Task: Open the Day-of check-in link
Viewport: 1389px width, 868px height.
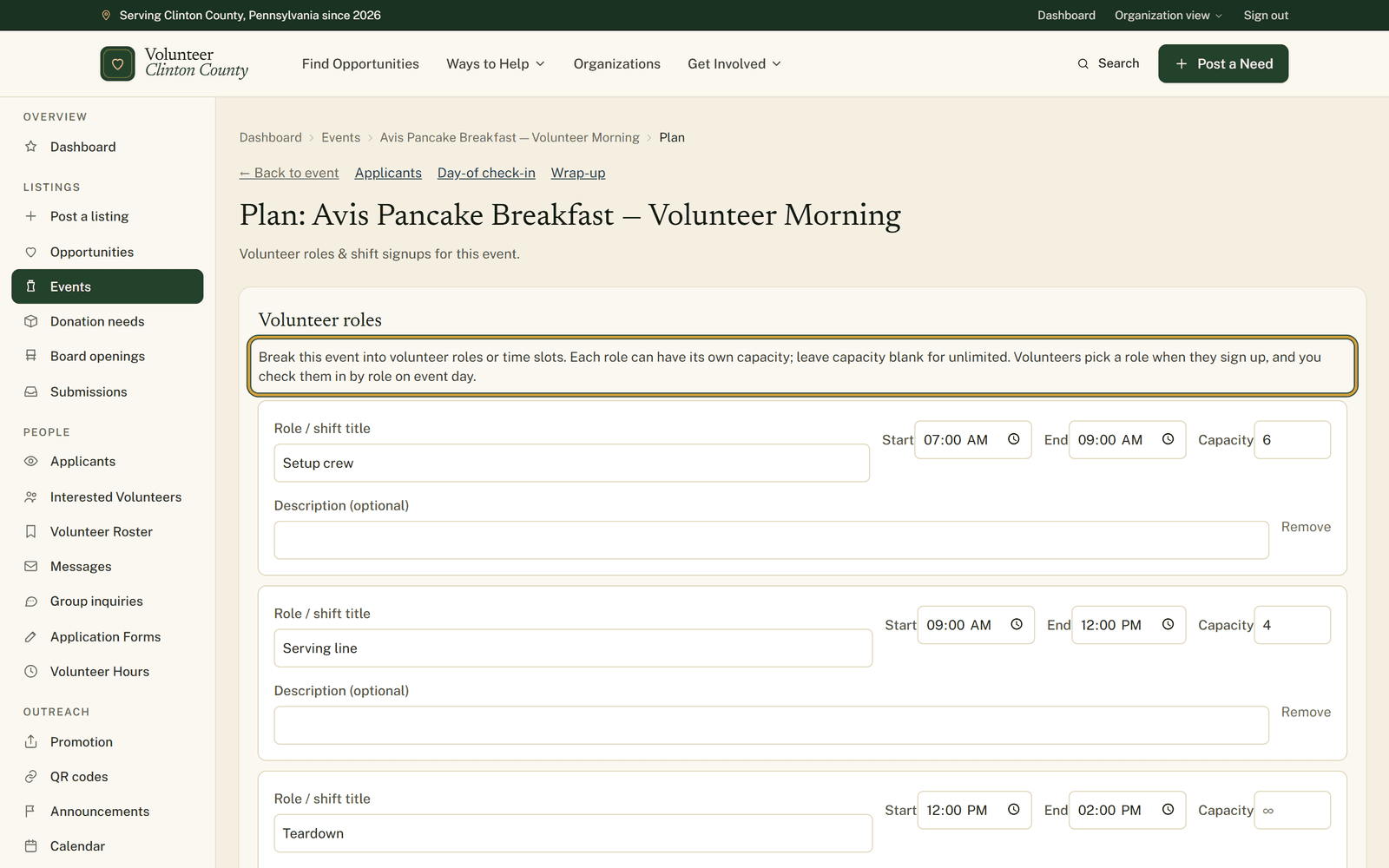Action: coord(486,173)
